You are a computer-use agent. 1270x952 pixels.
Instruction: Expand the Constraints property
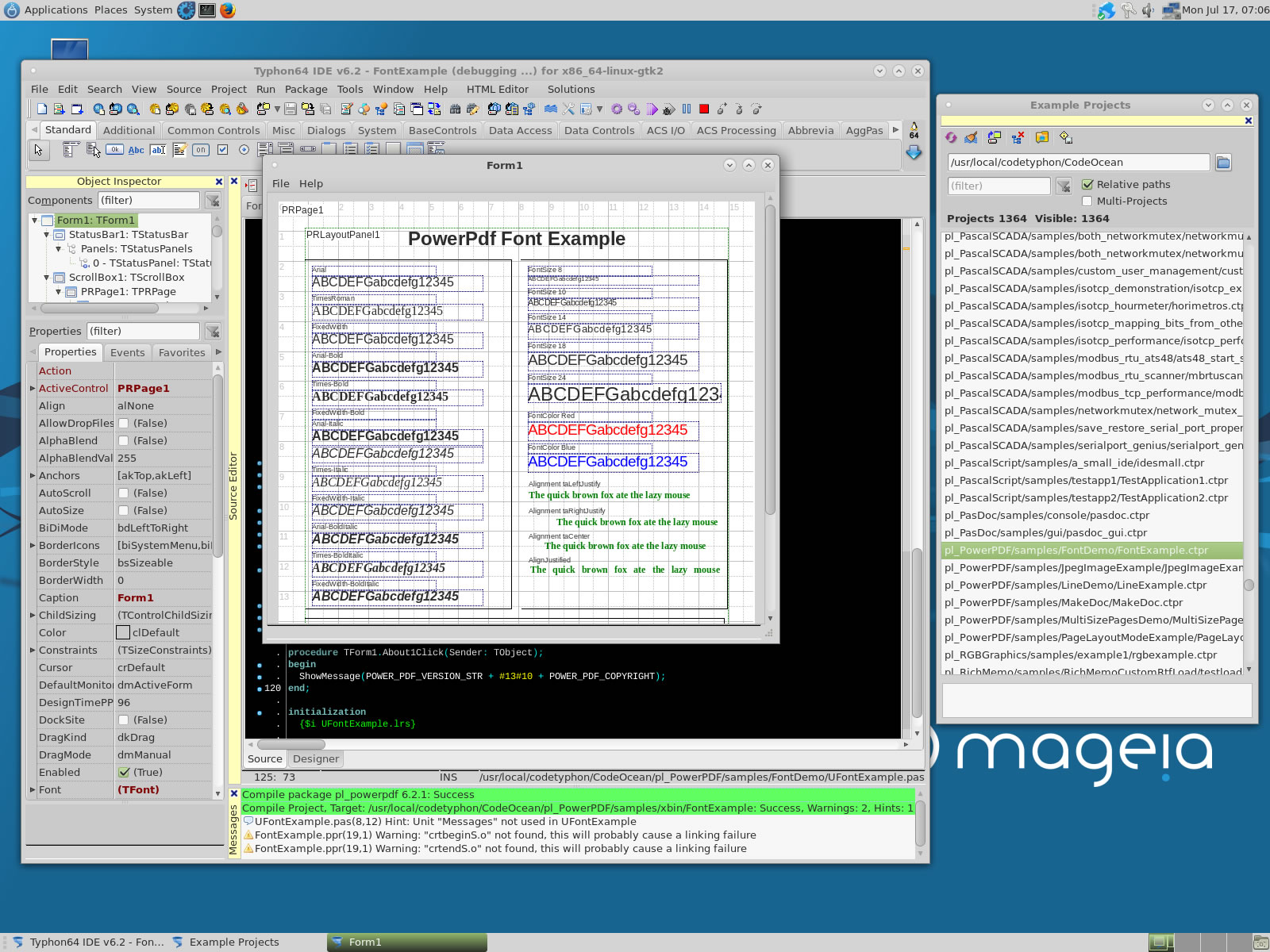point(33,650)
